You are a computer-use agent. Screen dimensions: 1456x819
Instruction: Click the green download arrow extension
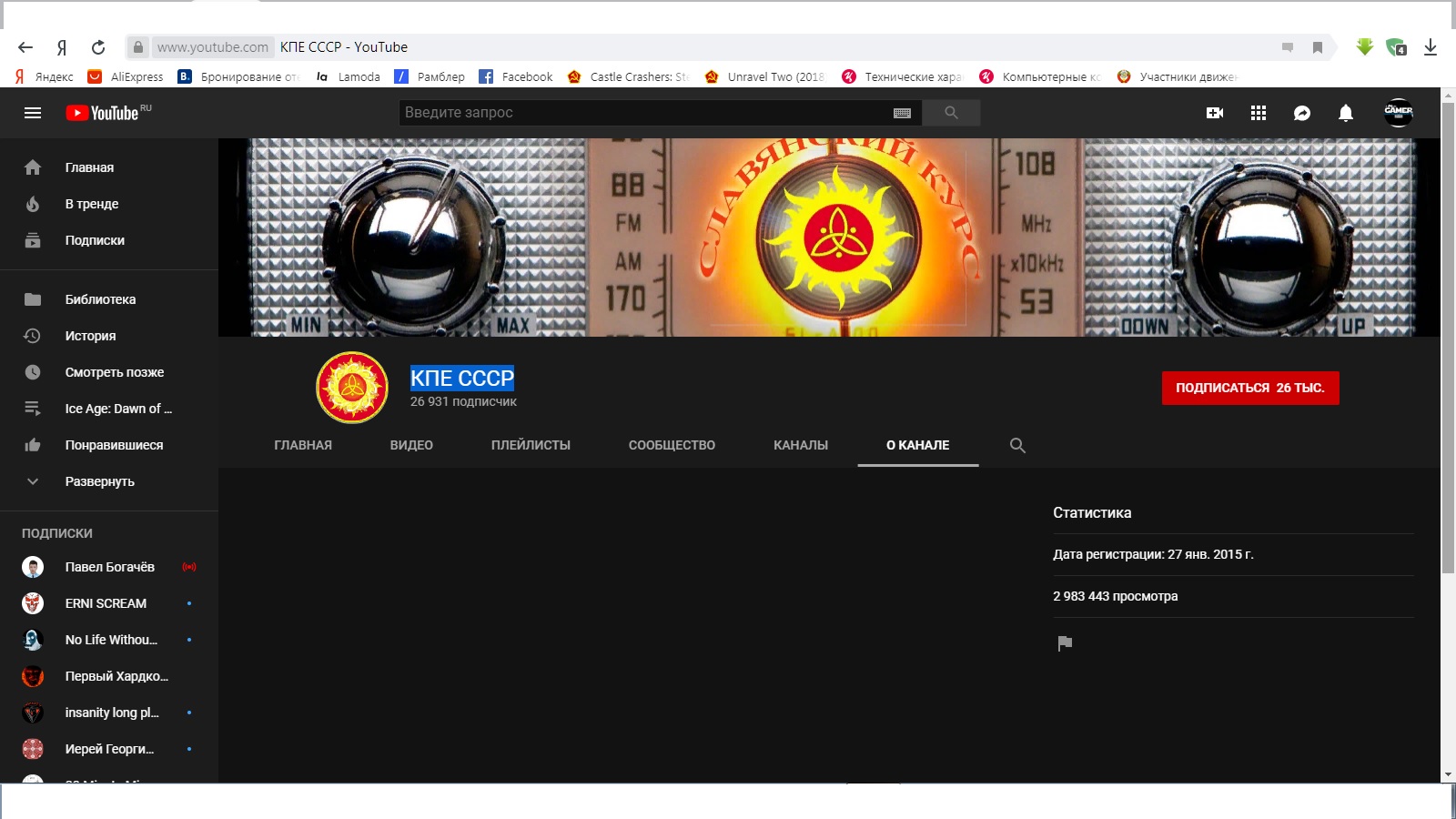(x=1364, y=46)
